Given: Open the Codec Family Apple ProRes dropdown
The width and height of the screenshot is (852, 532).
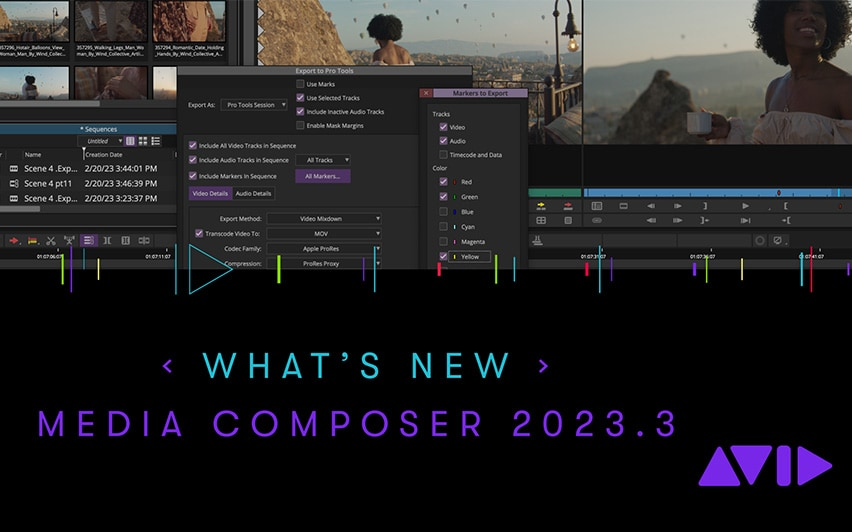Looking at the screenshot, I should [324, 248].
